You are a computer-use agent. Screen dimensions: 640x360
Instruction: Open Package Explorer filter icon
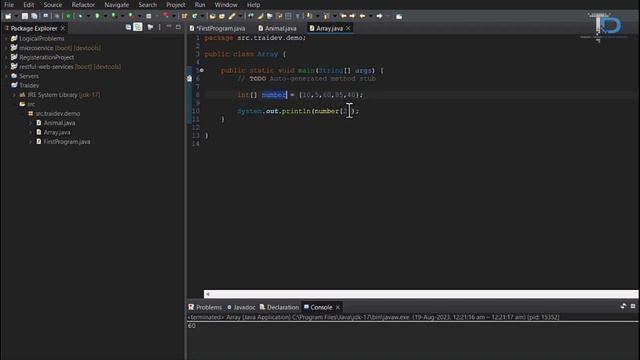[x=150, y=27]
